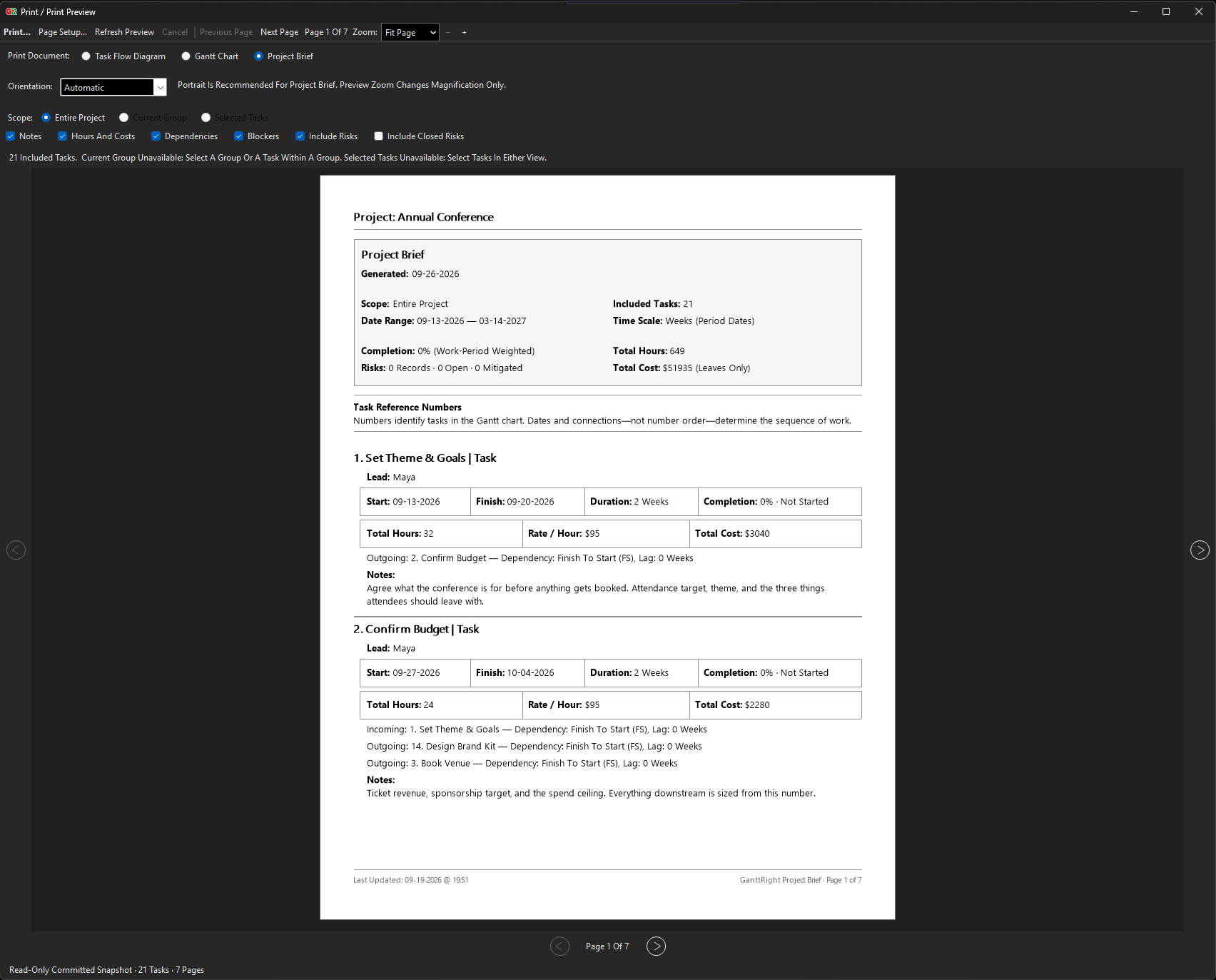
Task: Click the left arrow beside the page preview
Action: 16,550
